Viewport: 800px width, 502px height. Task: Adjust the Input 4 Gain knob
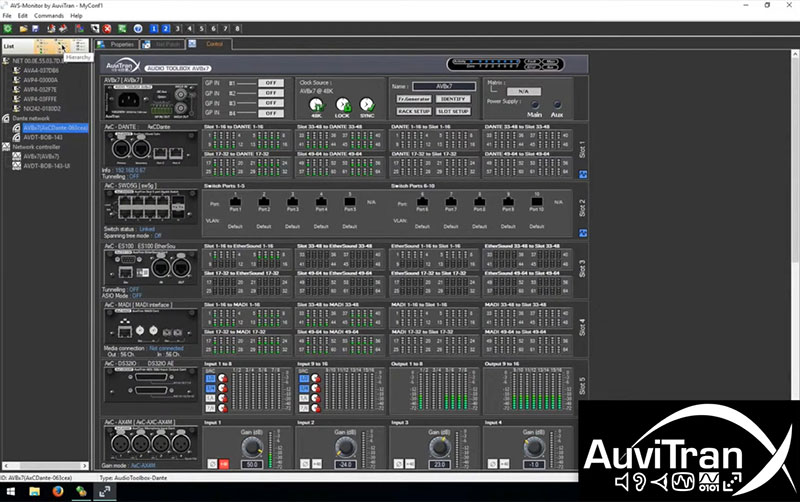(x=534, y=447)
